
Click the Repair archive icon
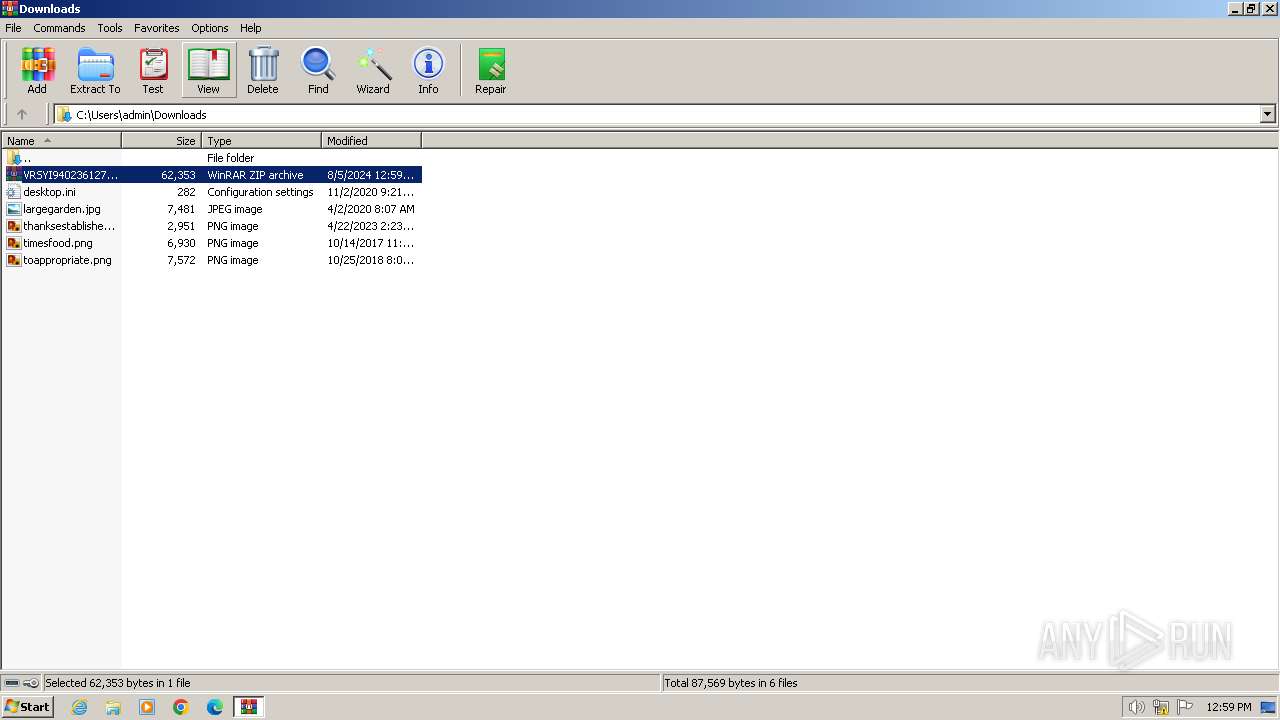490,70
